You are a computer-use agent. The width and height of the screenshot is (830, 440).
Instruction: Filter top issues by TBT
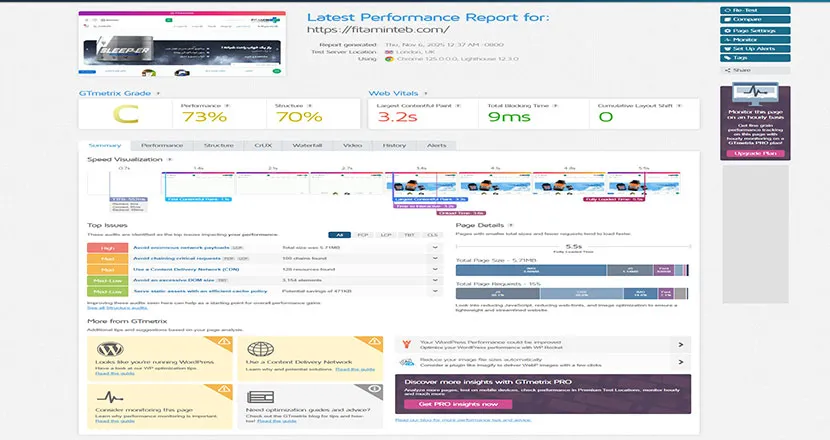point(410,236)
